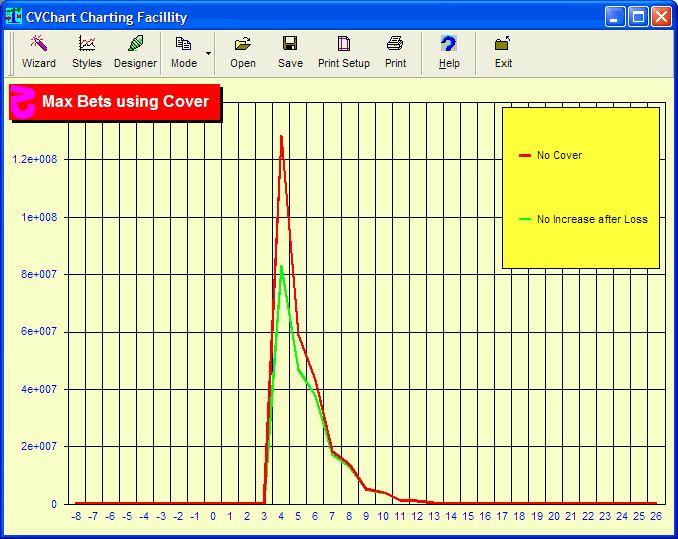Open Help question mark
The height and width of the screenshot is (539, 678).
pos(449,51)
